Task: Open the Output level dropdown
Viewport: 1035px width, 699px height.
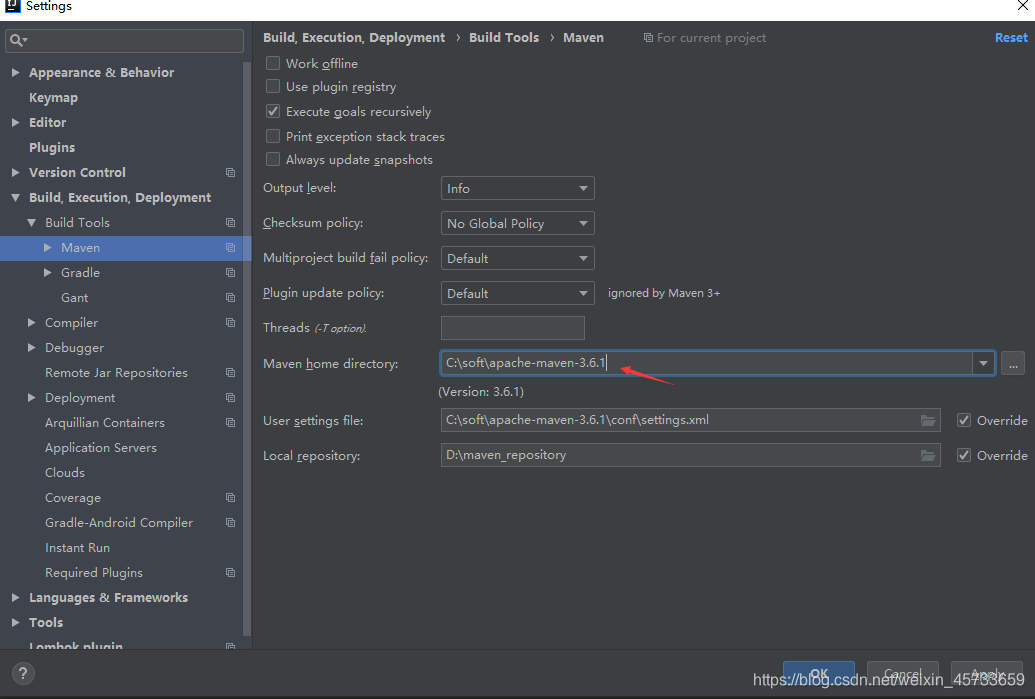Action: [x=518, y=188]
